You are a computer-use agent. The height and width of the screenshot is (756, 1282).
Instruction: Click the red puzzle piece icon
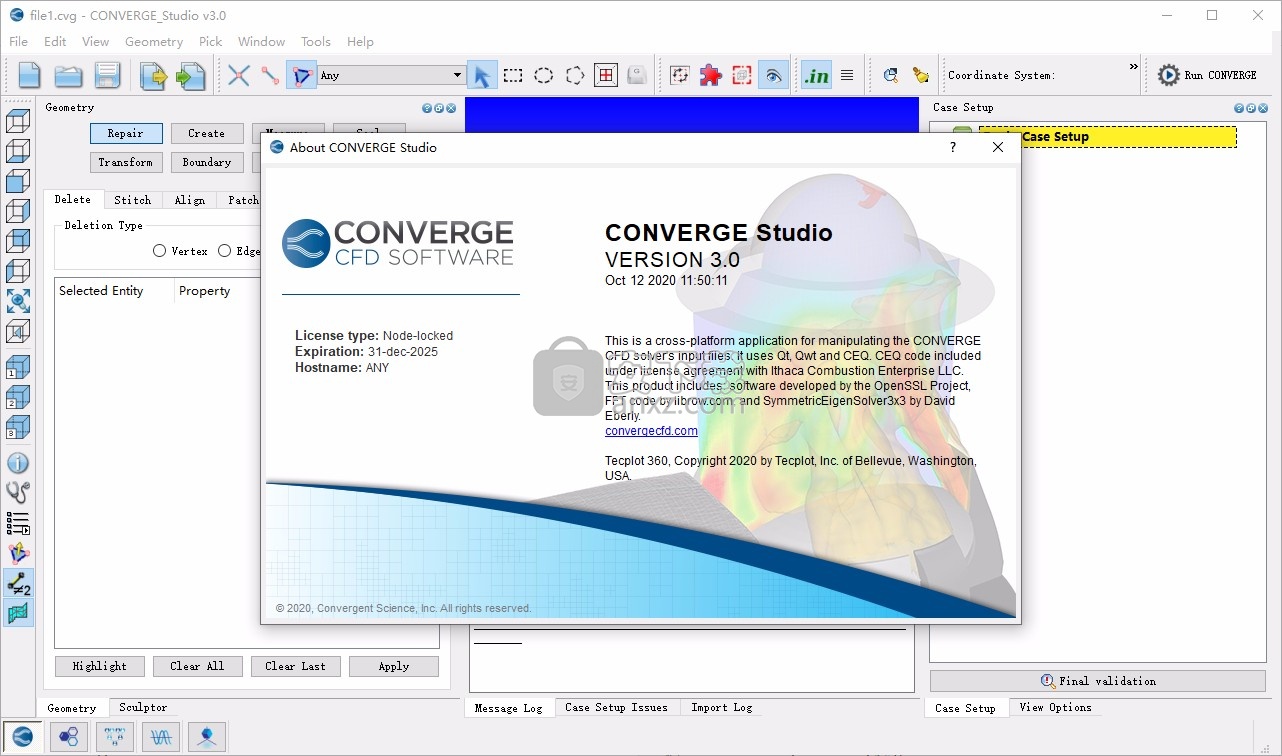pos(711,75)
